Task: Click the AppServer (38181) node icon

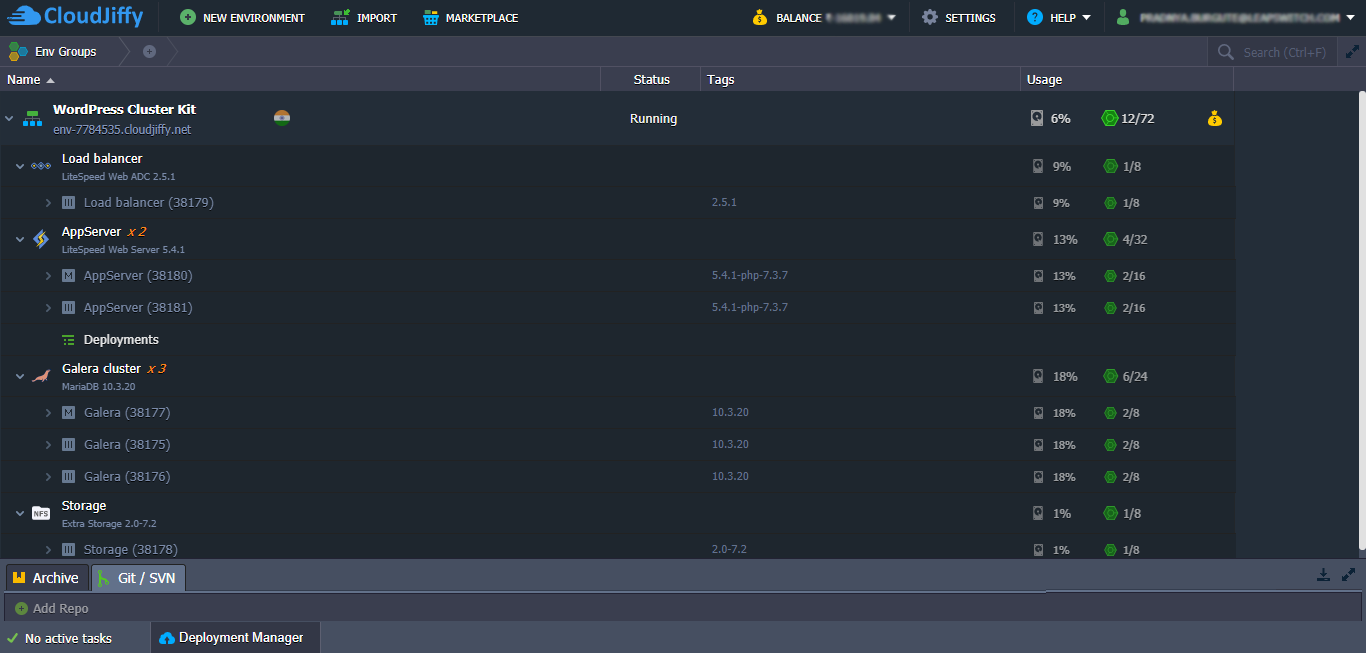Action: coord(68,307)
